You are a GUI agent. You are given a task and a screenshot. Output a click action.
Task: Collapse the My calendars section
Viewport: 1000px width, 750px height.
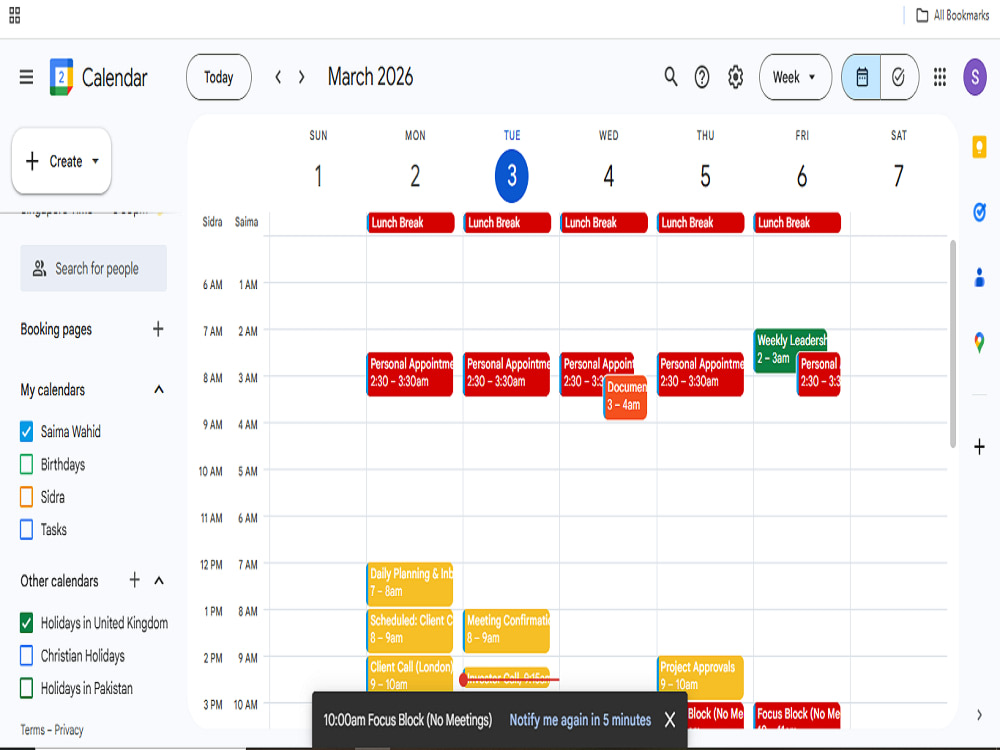pos(159,390)
